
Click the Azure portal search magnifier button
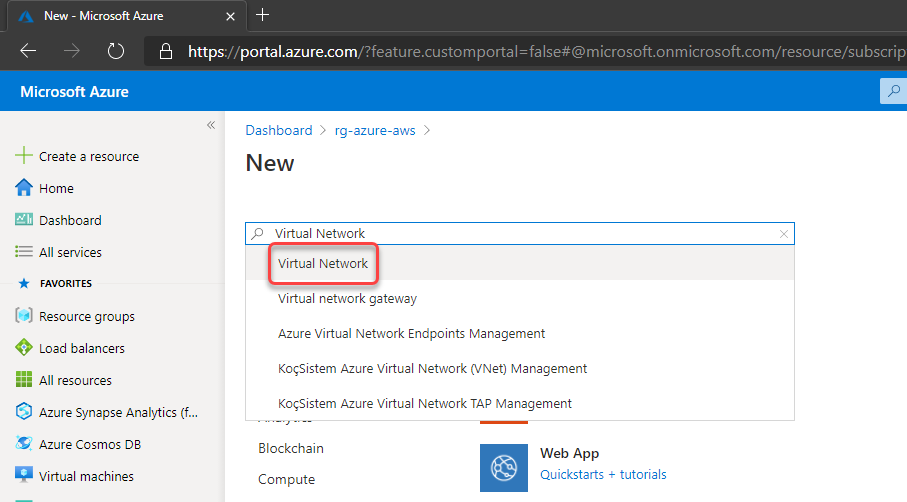point(894,91)
